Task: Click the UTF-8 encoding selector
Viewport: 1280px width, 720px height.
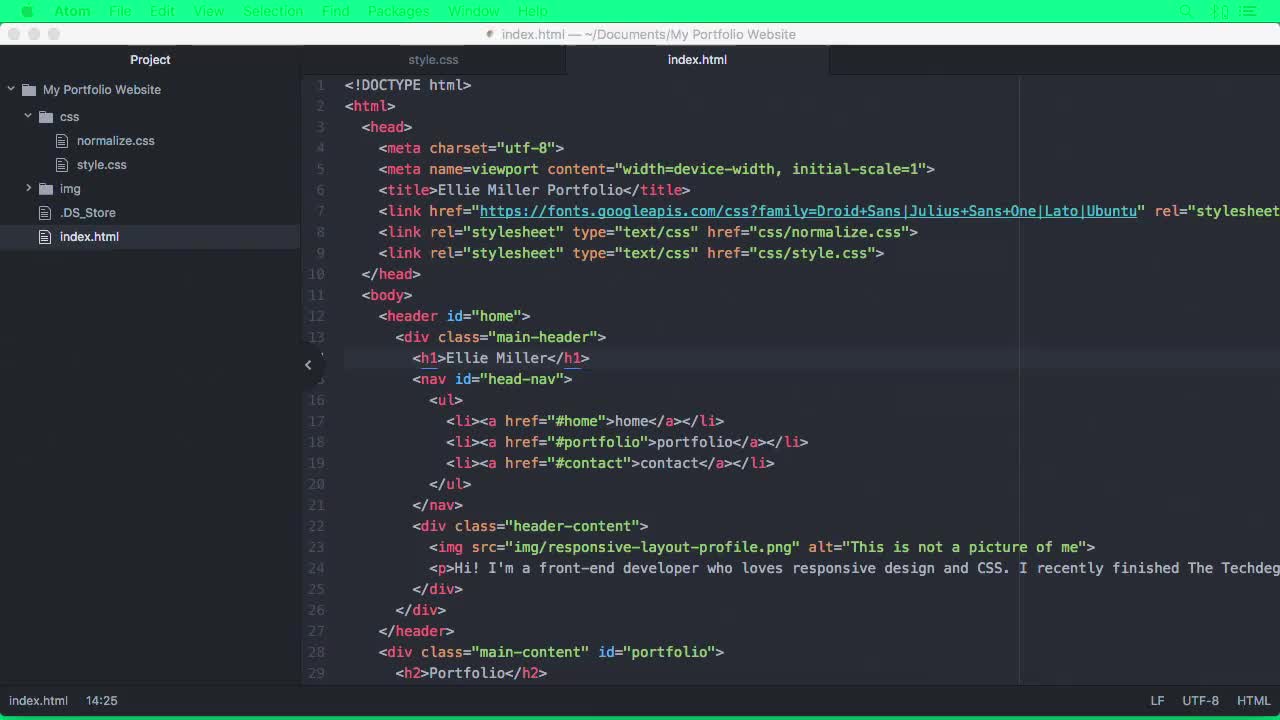Action: (x=1201, y=700)
